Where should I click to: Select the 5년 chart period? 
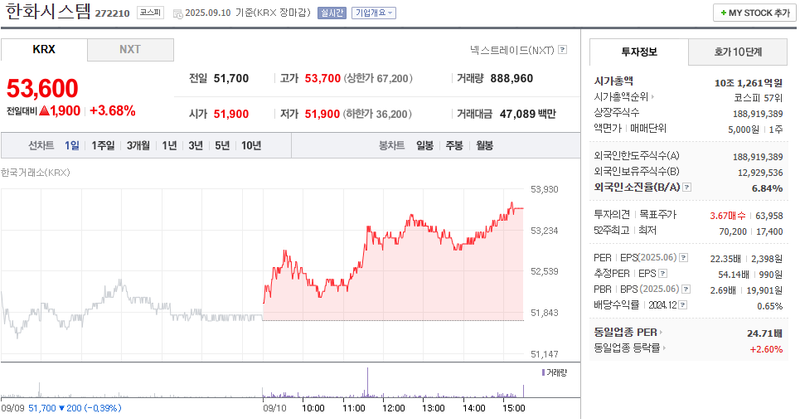click(x=222, y=145)
